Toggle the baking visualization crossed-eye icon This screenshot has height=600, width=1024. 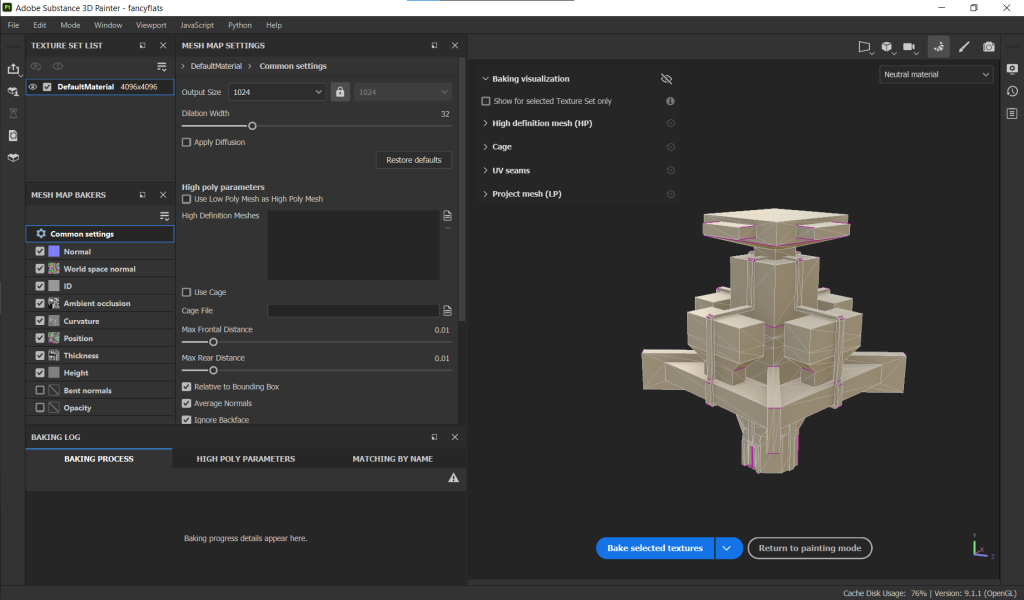pyautogui.click(x=667, y=79)
